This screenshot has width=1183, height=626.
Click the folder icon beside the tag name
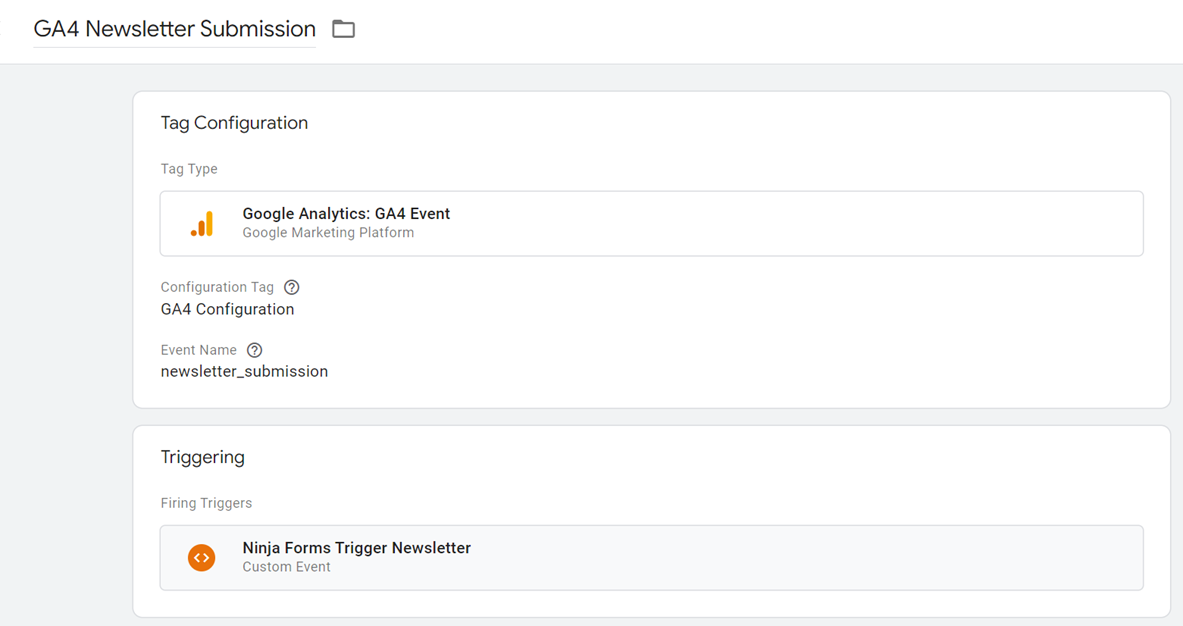[343, 29]
